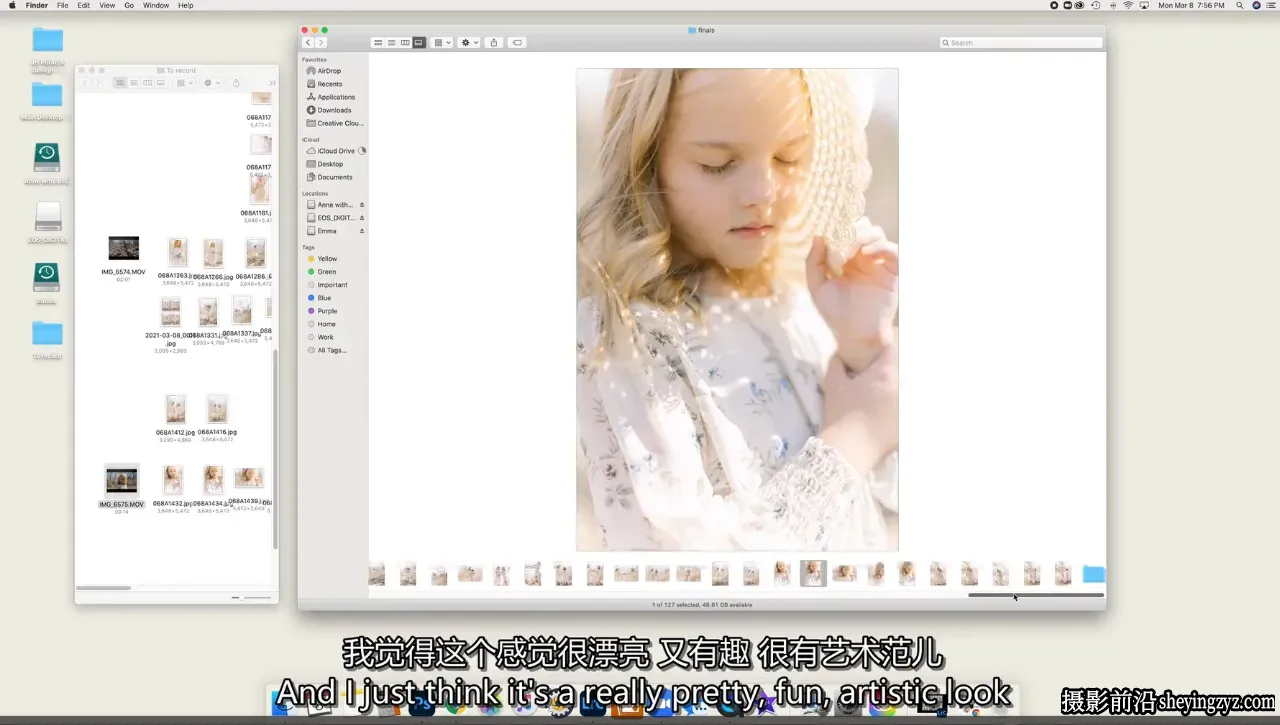Open Recents in the sidebar
The height and width of the screenshot is (725, 1280).
coord(330,84)
